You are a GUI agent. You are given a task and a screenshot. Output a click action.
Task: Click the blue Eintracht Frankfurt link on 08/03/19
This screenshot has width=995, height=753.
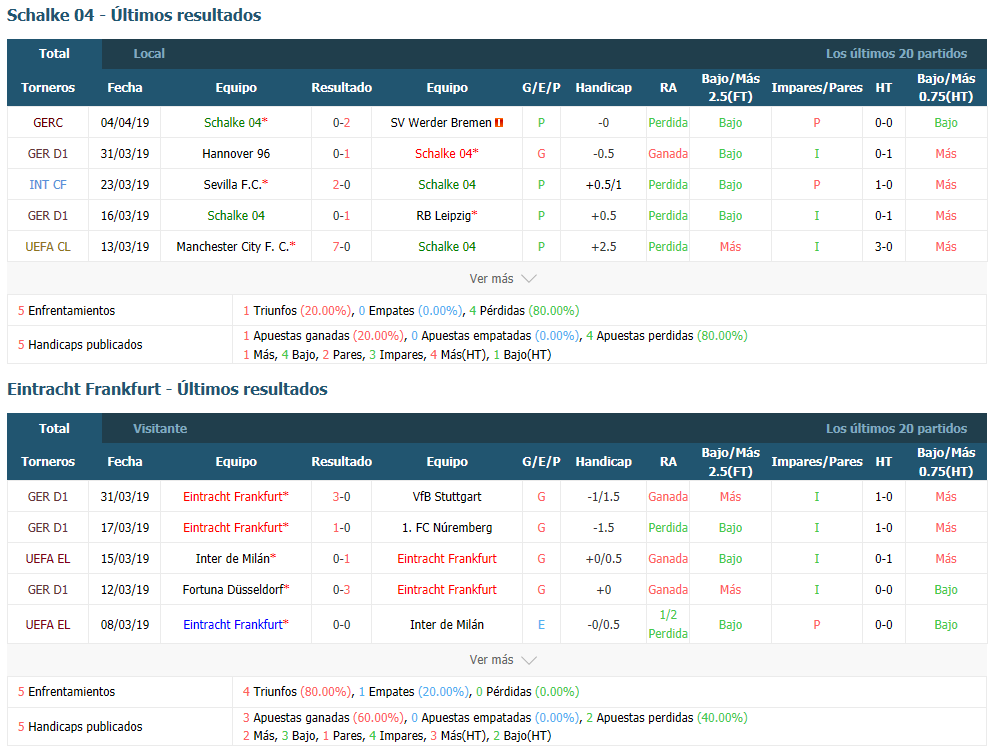232,625
